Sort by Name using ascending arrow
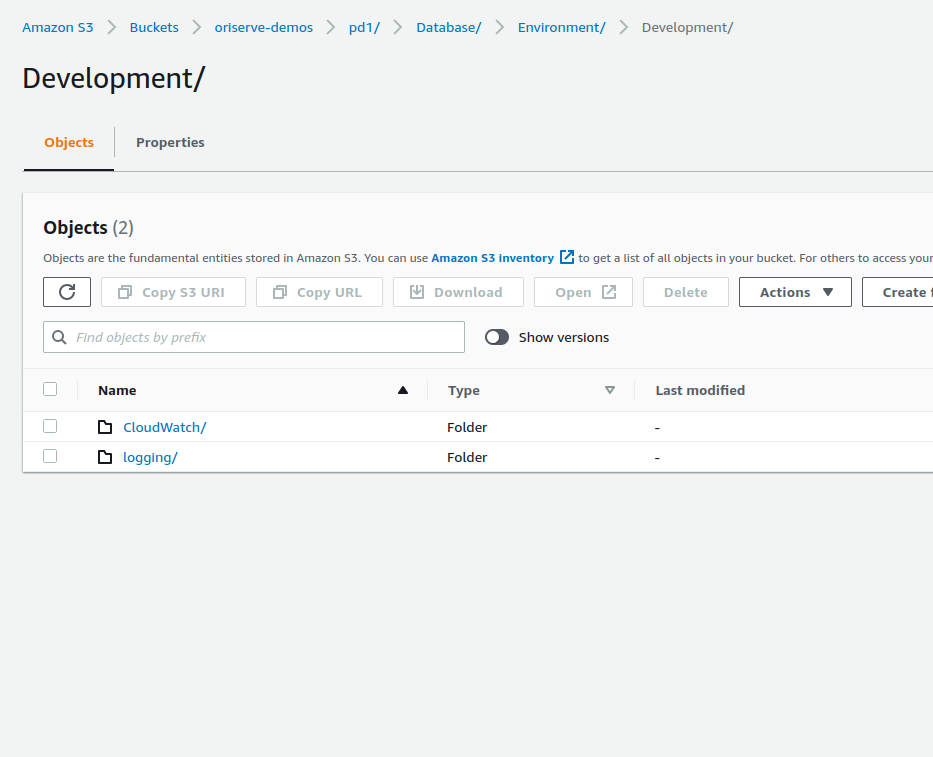Screen dimensions: 933x757 click(x=403, y=390)
